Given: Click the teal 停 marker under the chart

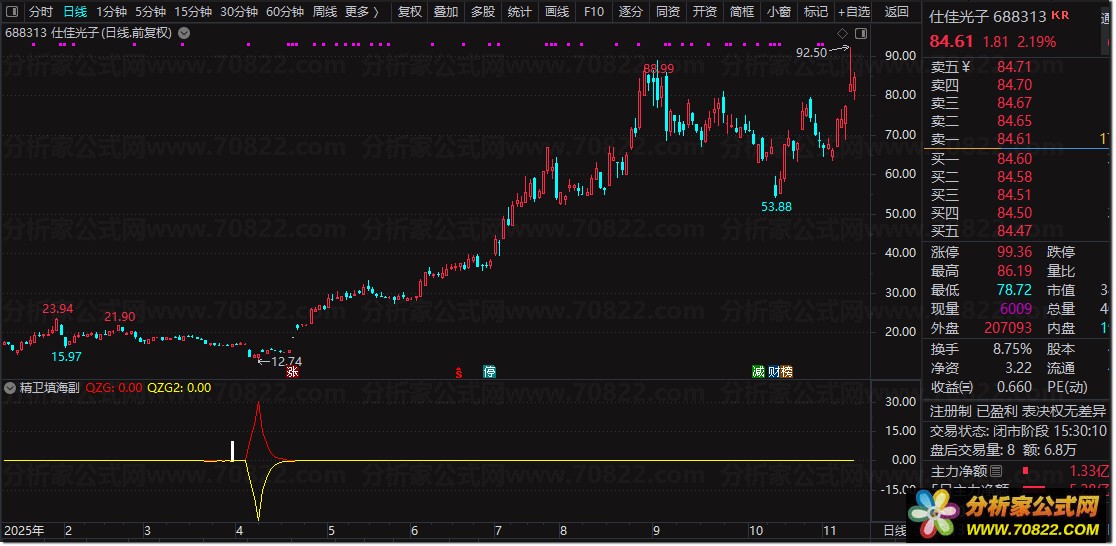Looking at the screenshot, I should [x=489, y=372].
